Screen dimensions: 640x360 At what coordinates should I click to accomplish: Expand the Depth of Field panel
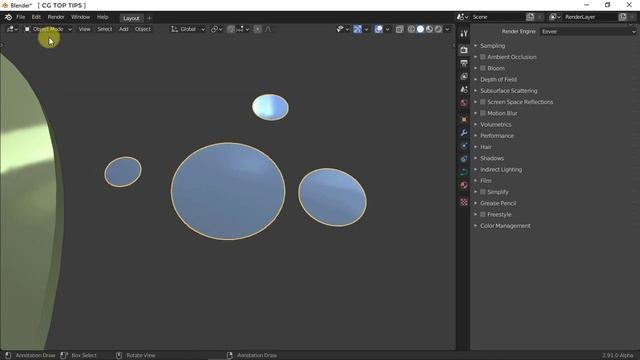[498, 79]
